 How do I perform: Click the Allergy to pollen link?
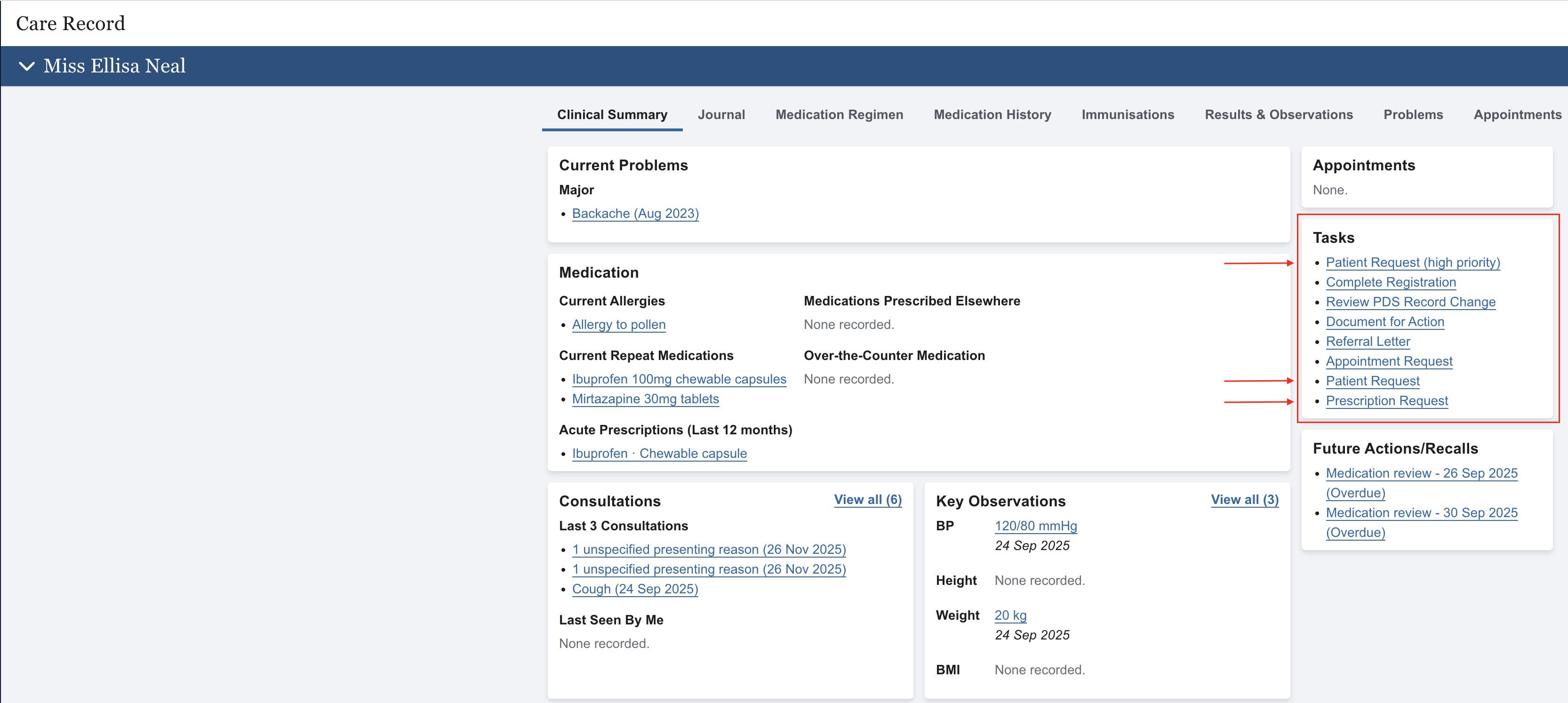coord(618,324)
